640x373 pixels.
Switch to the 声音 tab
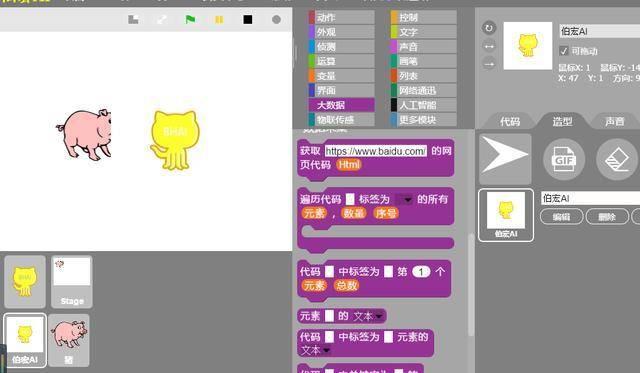click(x=614, y=121)
